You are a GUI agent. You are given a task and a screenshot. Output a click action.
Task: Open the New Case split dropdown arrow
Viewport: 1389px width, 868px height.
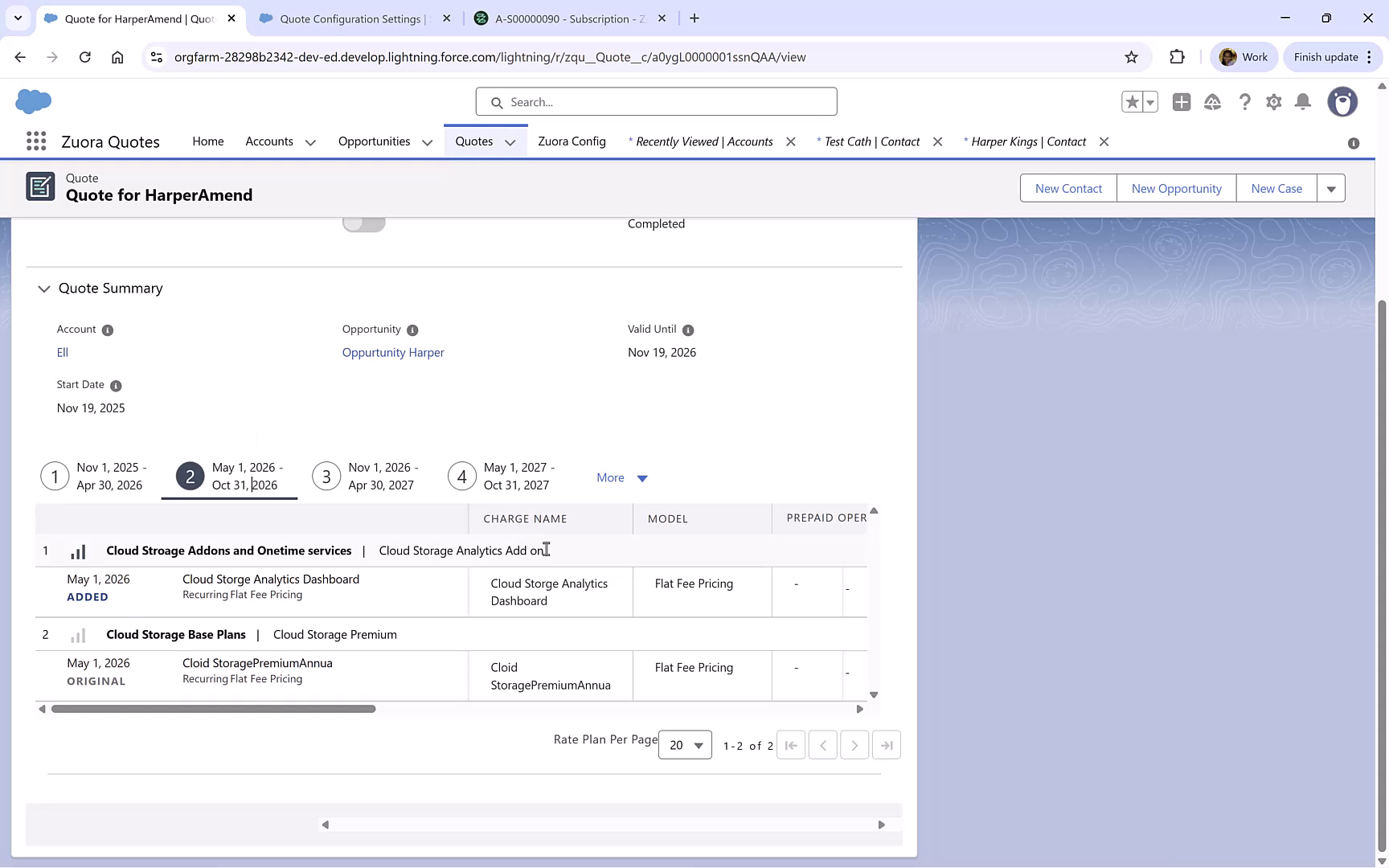[x=1331, y=187]
